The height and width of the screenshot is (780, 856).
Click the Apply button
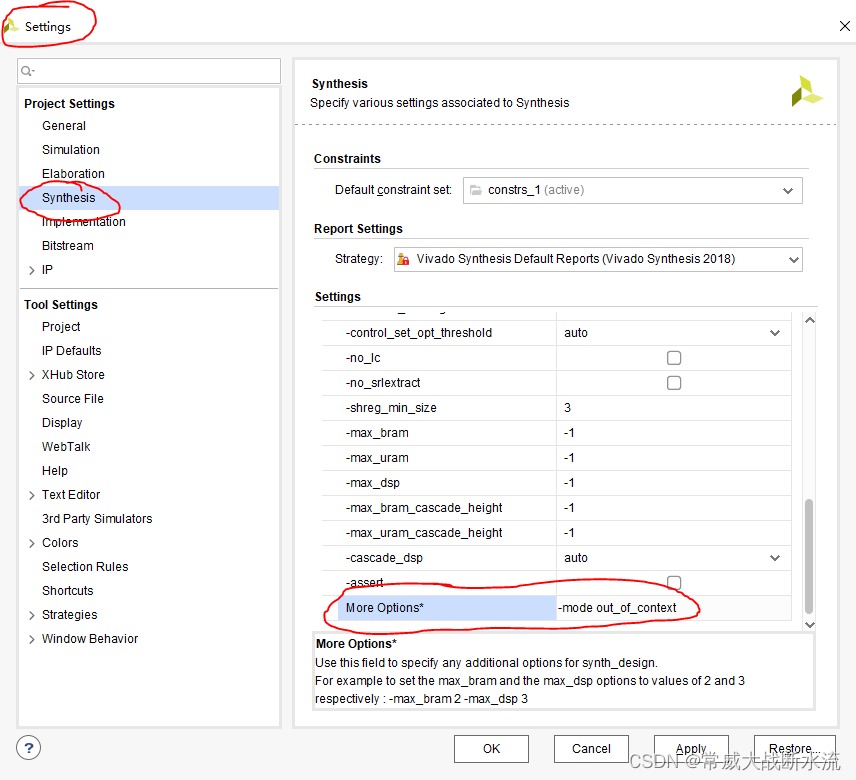click(691, 748)
